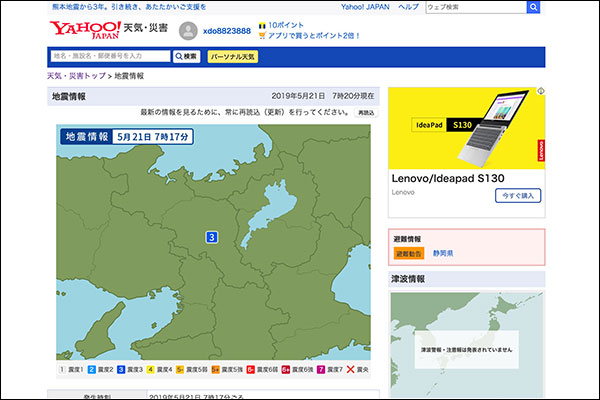Click the gray user avatar icon
Image resolution: width=600 pixels, height=400 pixels.
click(187, 31)
